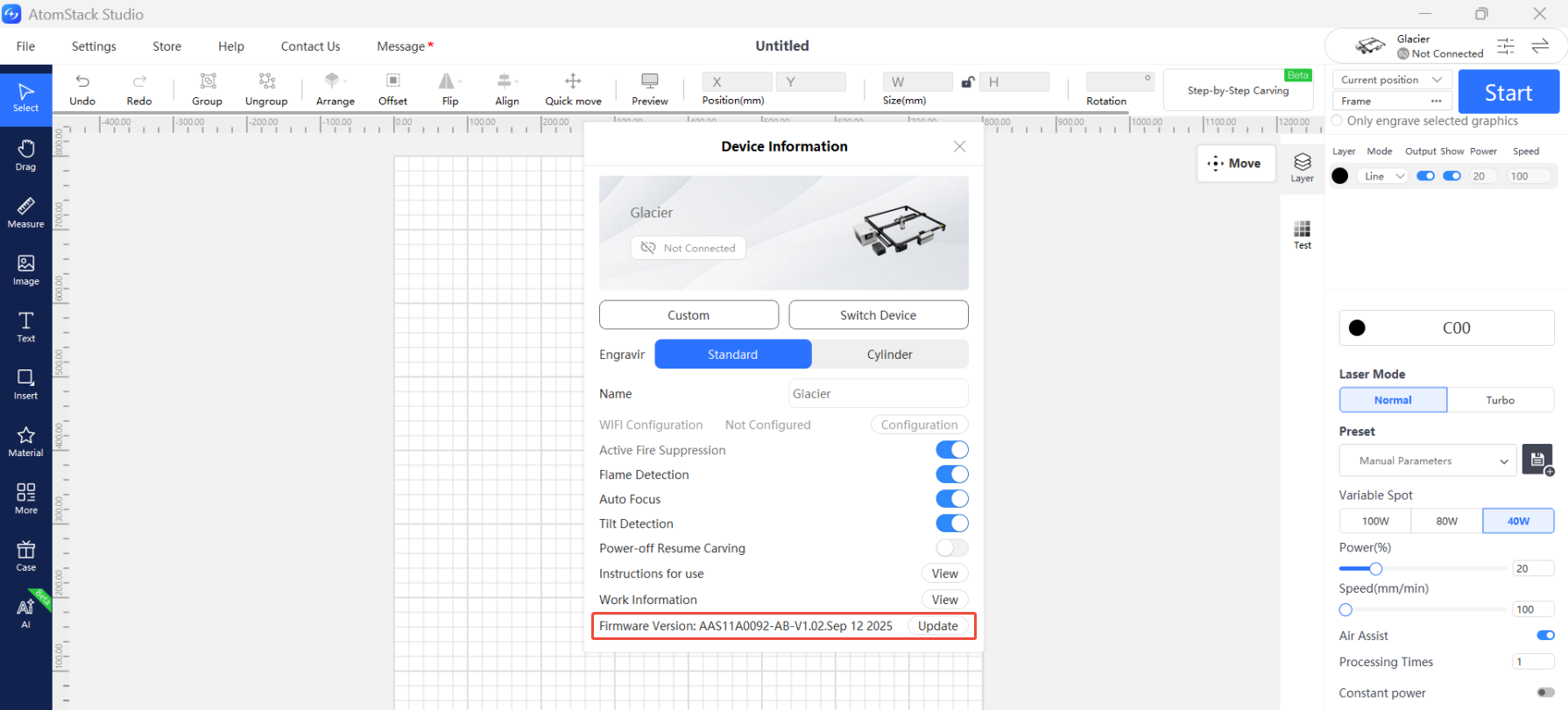Adjust the Power(%) slider handle
The height and width of the screenshot is (710, 1568).
click(1375, 569)
